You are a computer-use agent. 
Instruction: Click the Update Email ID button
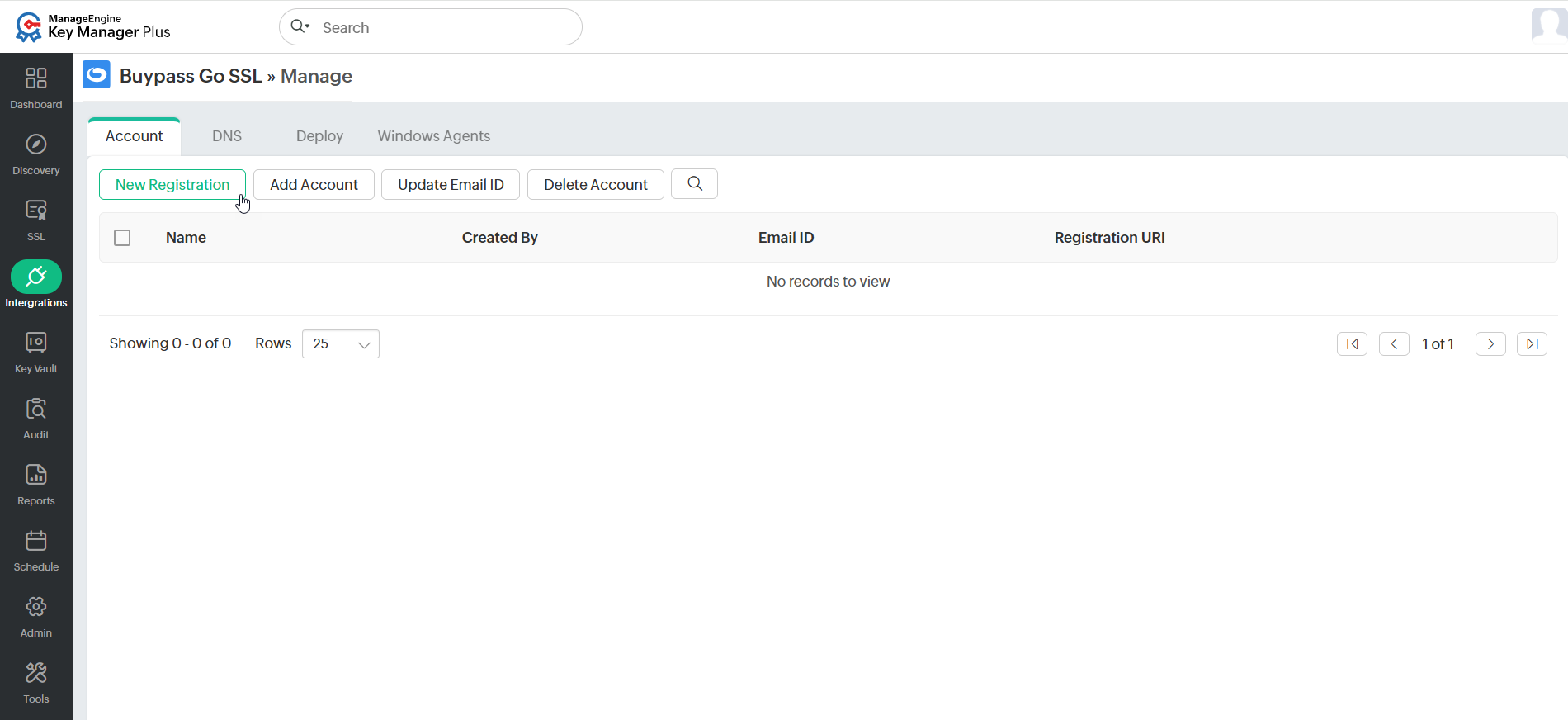(x=451, y=185)
